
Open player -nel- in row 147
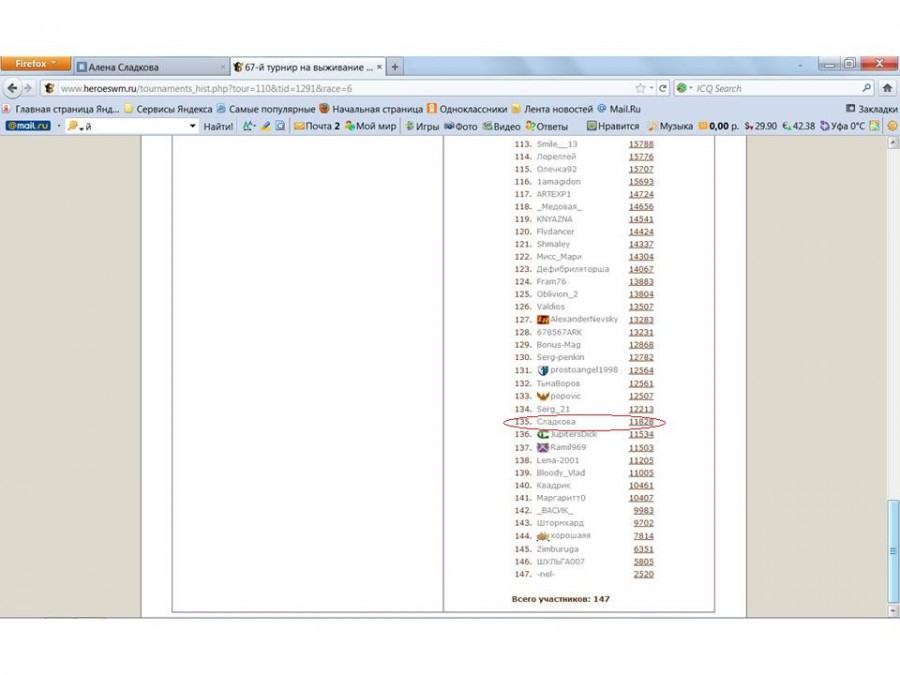tap(545, 574)
